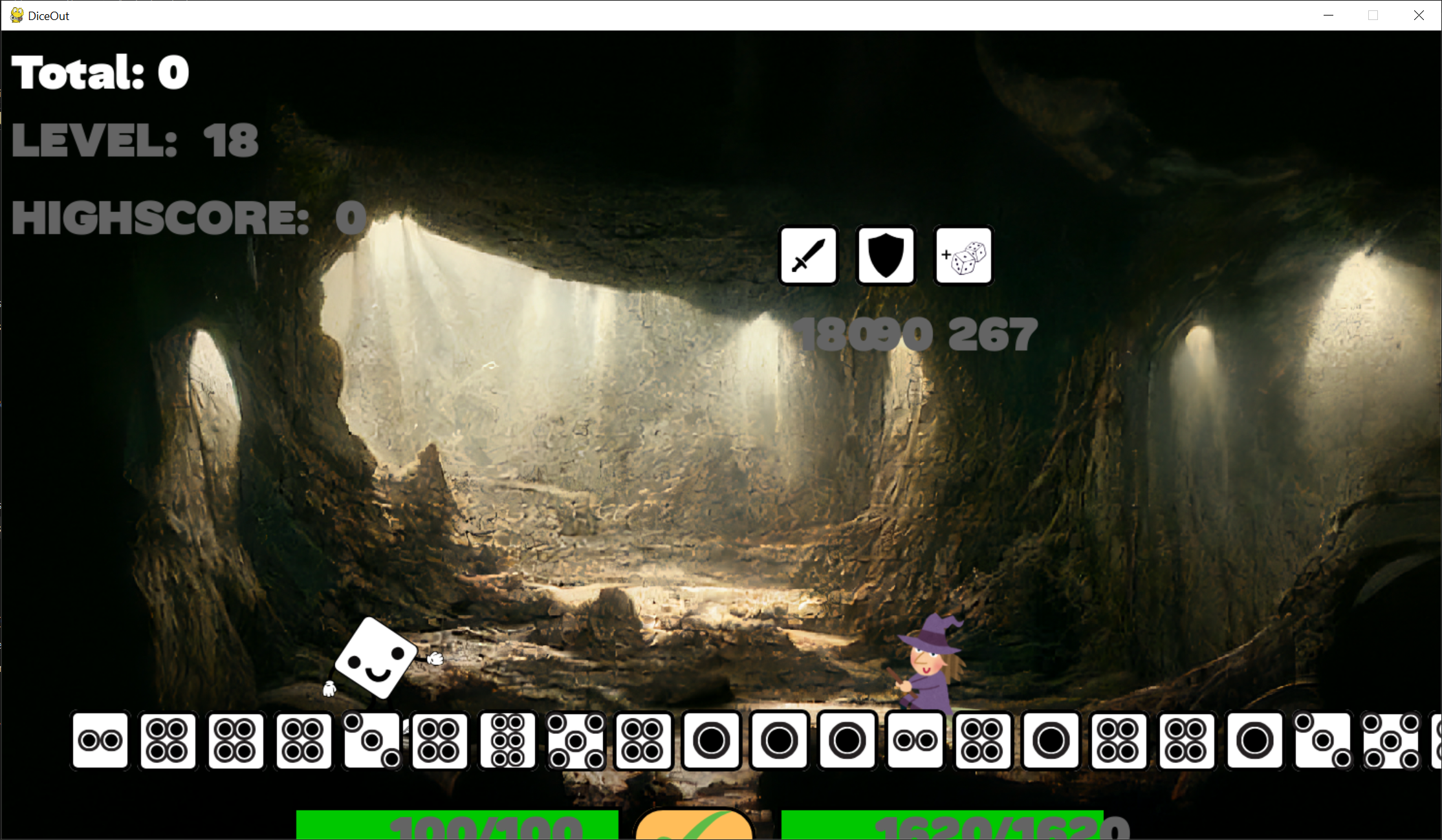Click the Total: 0 score text
The image size is (1442, 840).
pos(100,72)
